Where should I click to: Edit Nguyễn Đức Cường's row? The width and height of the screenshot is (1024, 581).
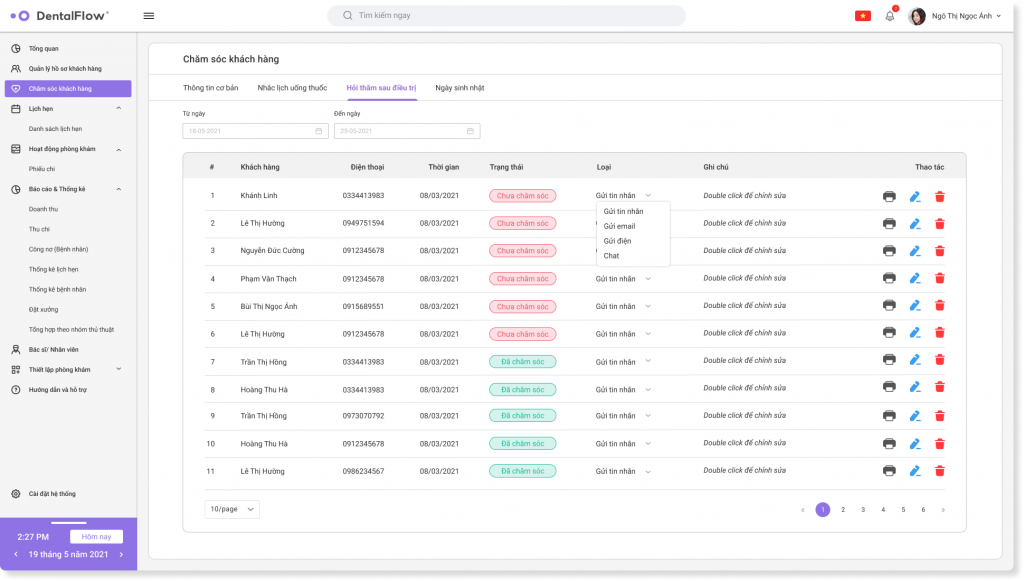click(x=915, y=251)
